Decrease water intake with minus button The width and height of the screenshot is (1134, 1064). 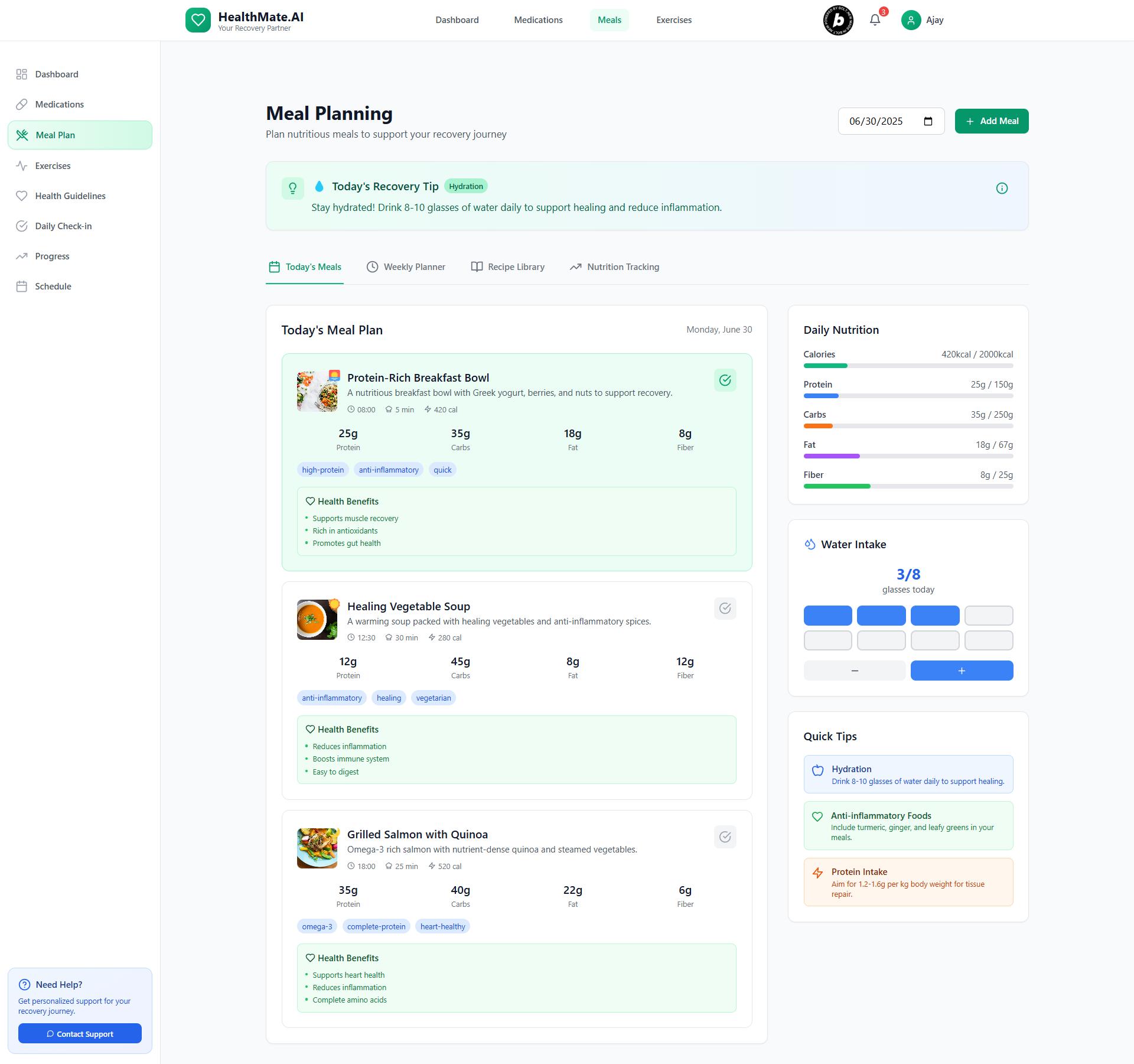854,671
